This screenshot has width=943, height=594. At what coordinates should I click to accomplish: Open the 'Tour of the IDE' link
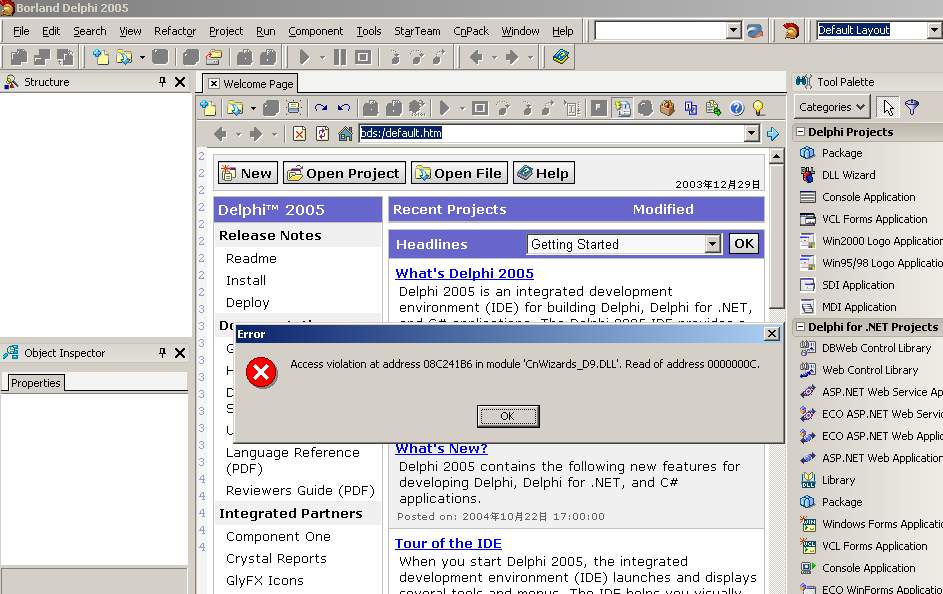point(448,543)
